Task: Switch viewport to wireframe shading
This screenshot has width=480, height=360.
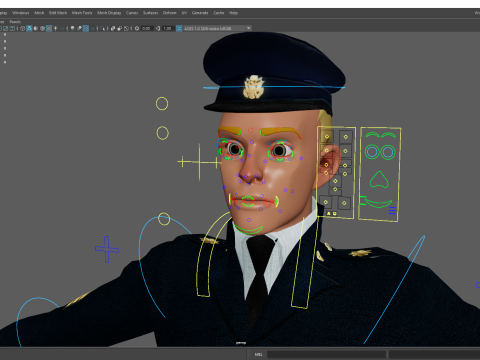Action: [22, 28]
